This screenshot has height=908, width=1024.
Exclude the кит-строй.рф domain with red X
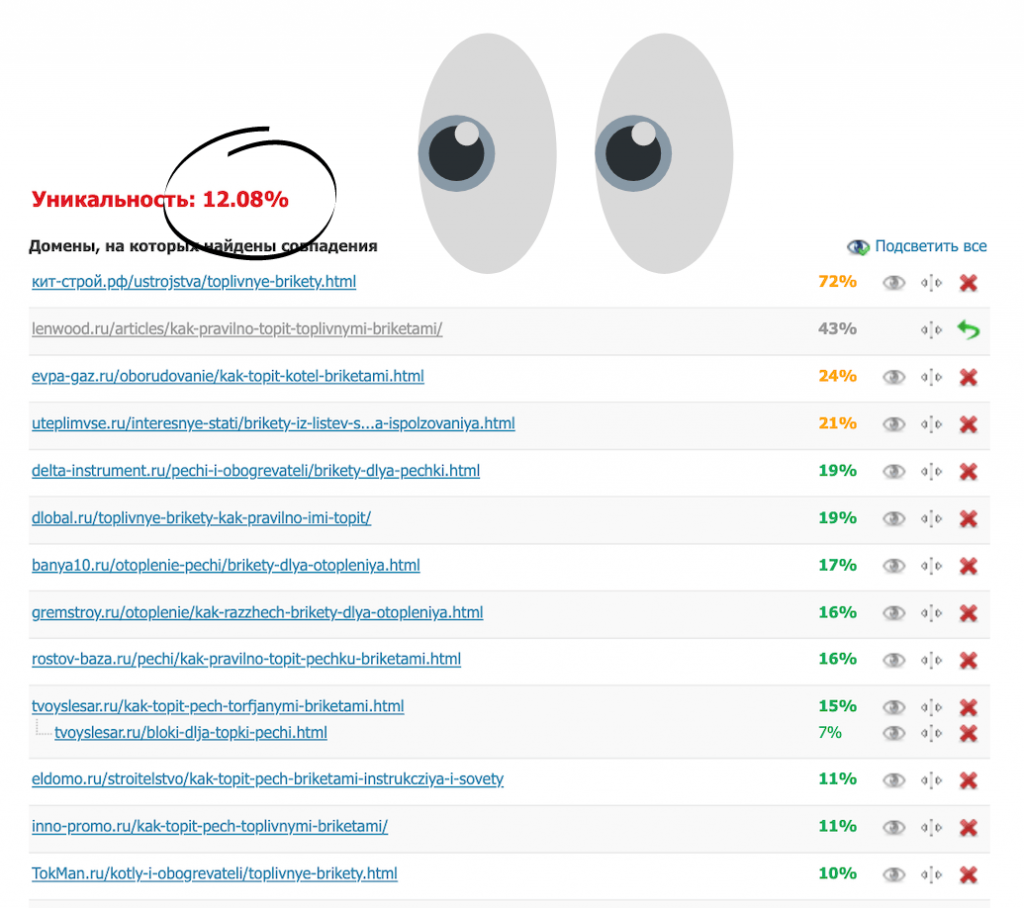(968, 283)
